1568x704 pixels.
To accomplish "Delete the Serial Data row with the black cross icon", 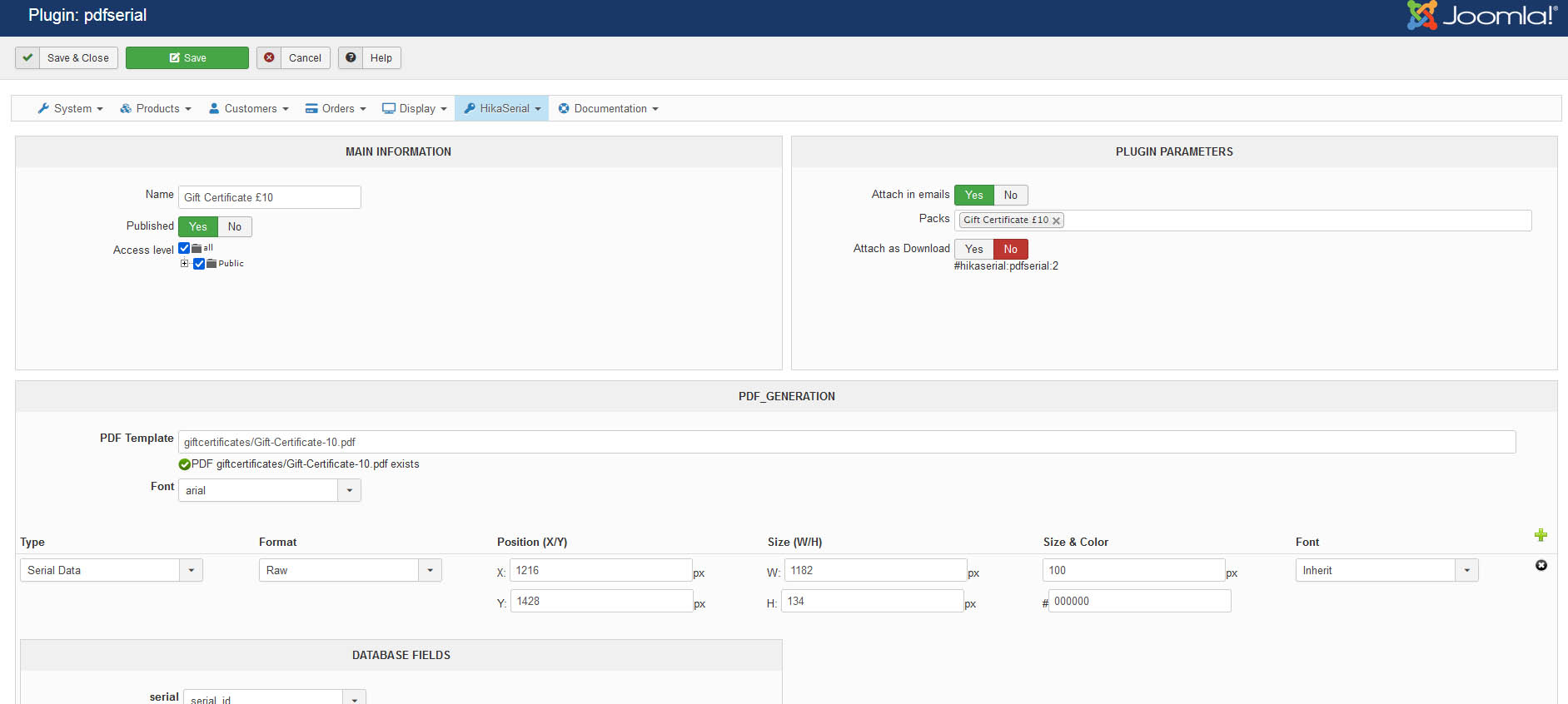I will (x=1541, y=565).
